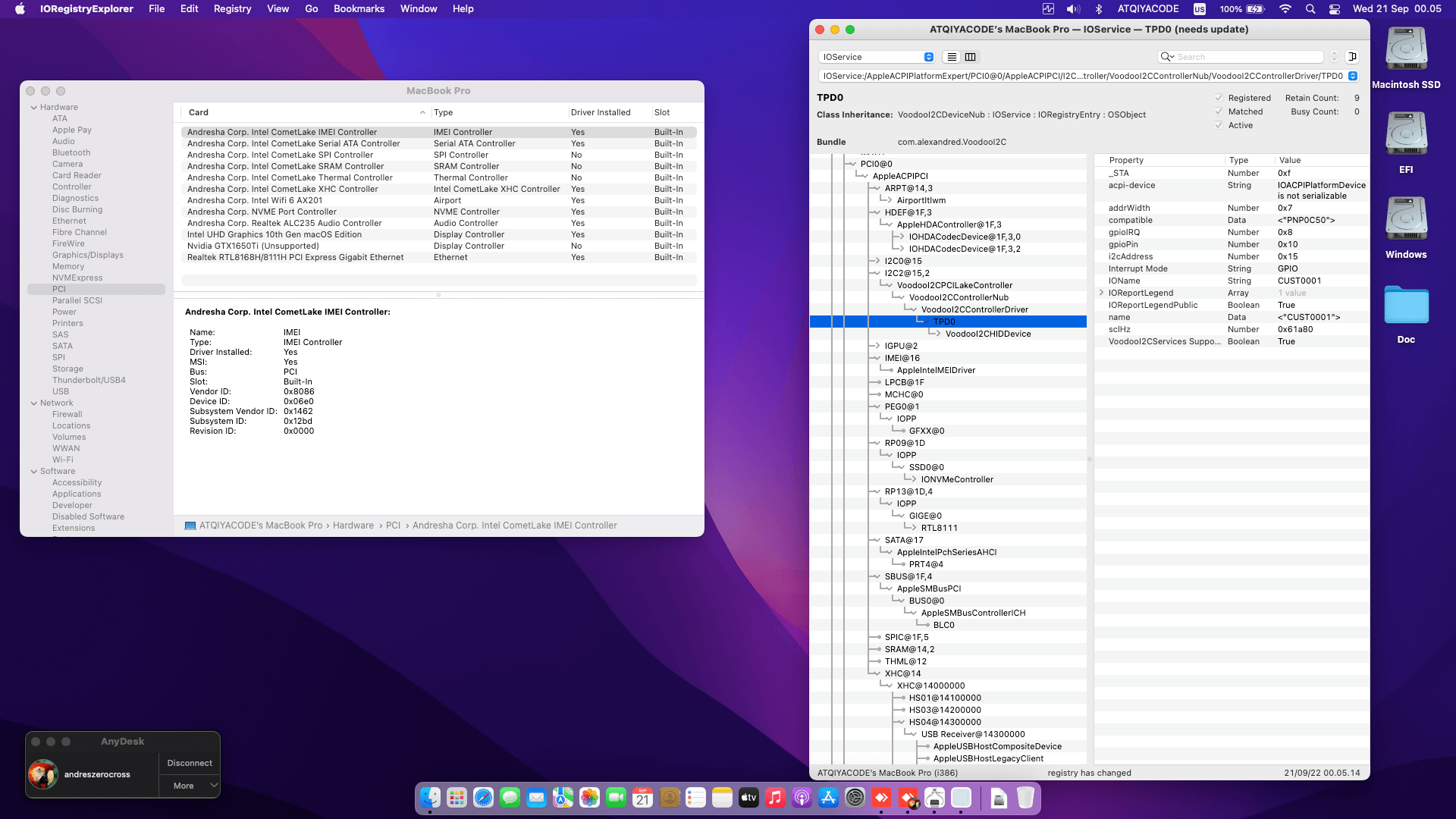Open Music from the Dock
The width and height of the screenshot is (1456, 819).
(775, 798)
